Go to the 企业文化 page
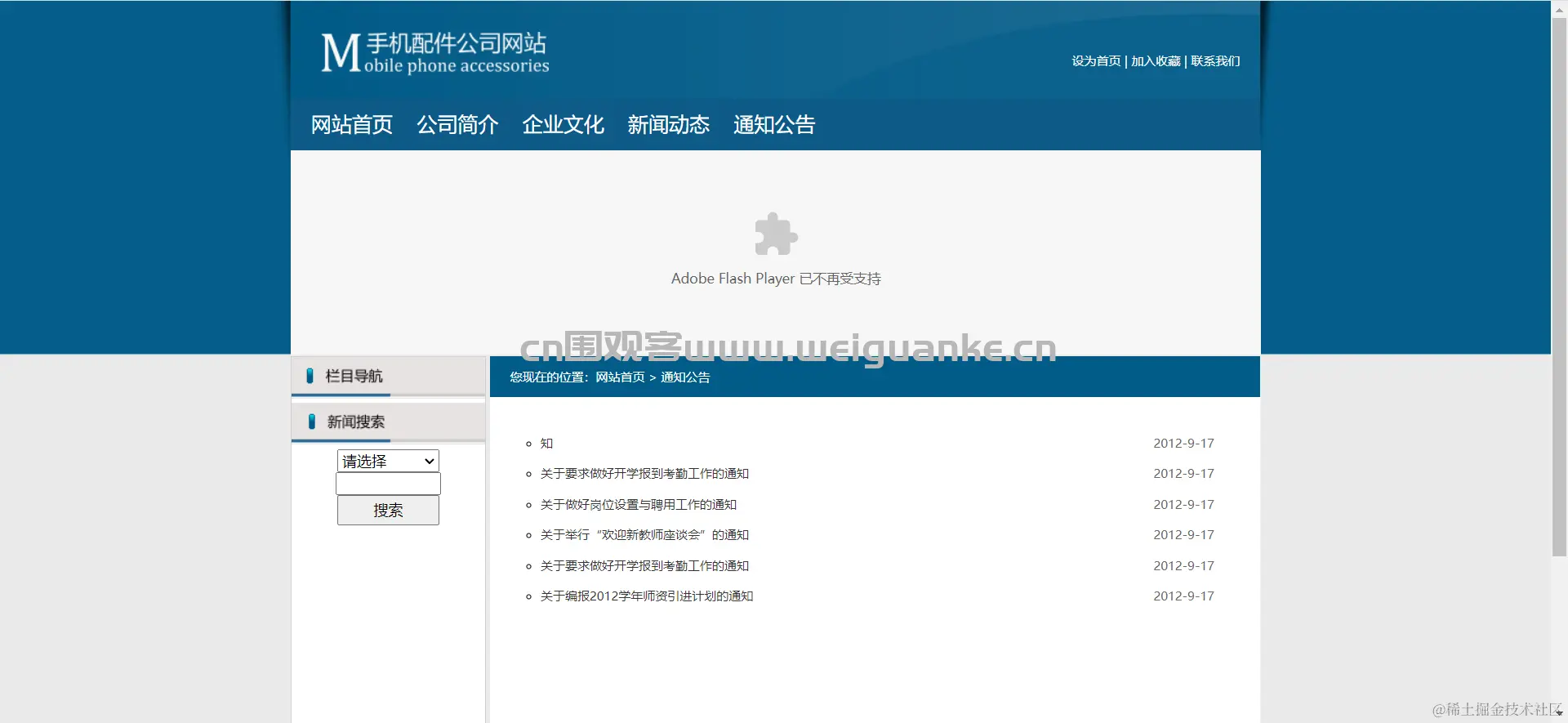1568x723 pixels. (x=563, y=125)
